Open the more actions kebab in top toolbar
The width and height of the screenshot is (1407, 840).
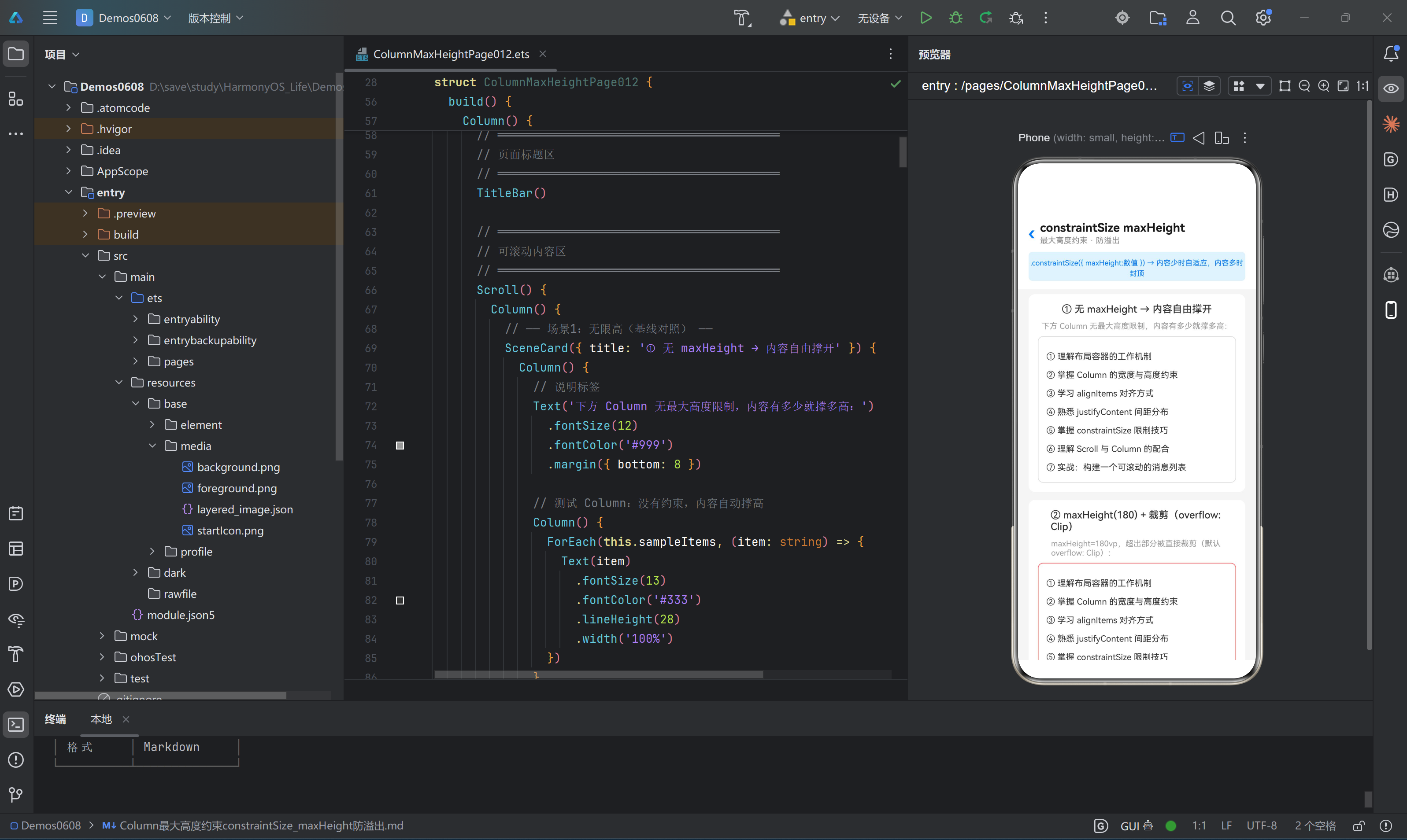[1045, 18]
